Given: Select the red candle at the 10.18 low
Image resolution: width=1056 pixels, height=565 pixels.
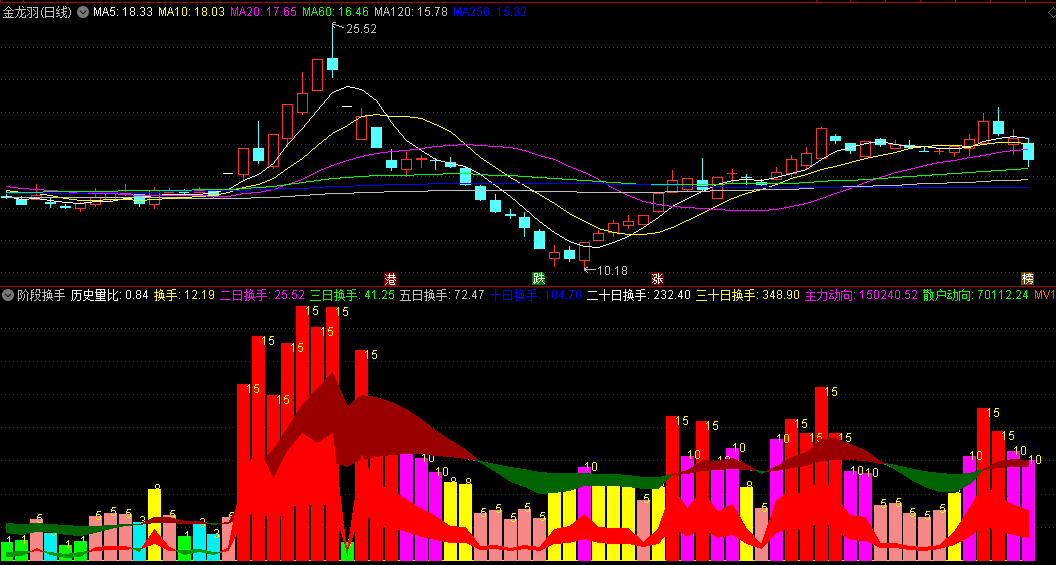Looking at the screenshot, I should 584,252.
